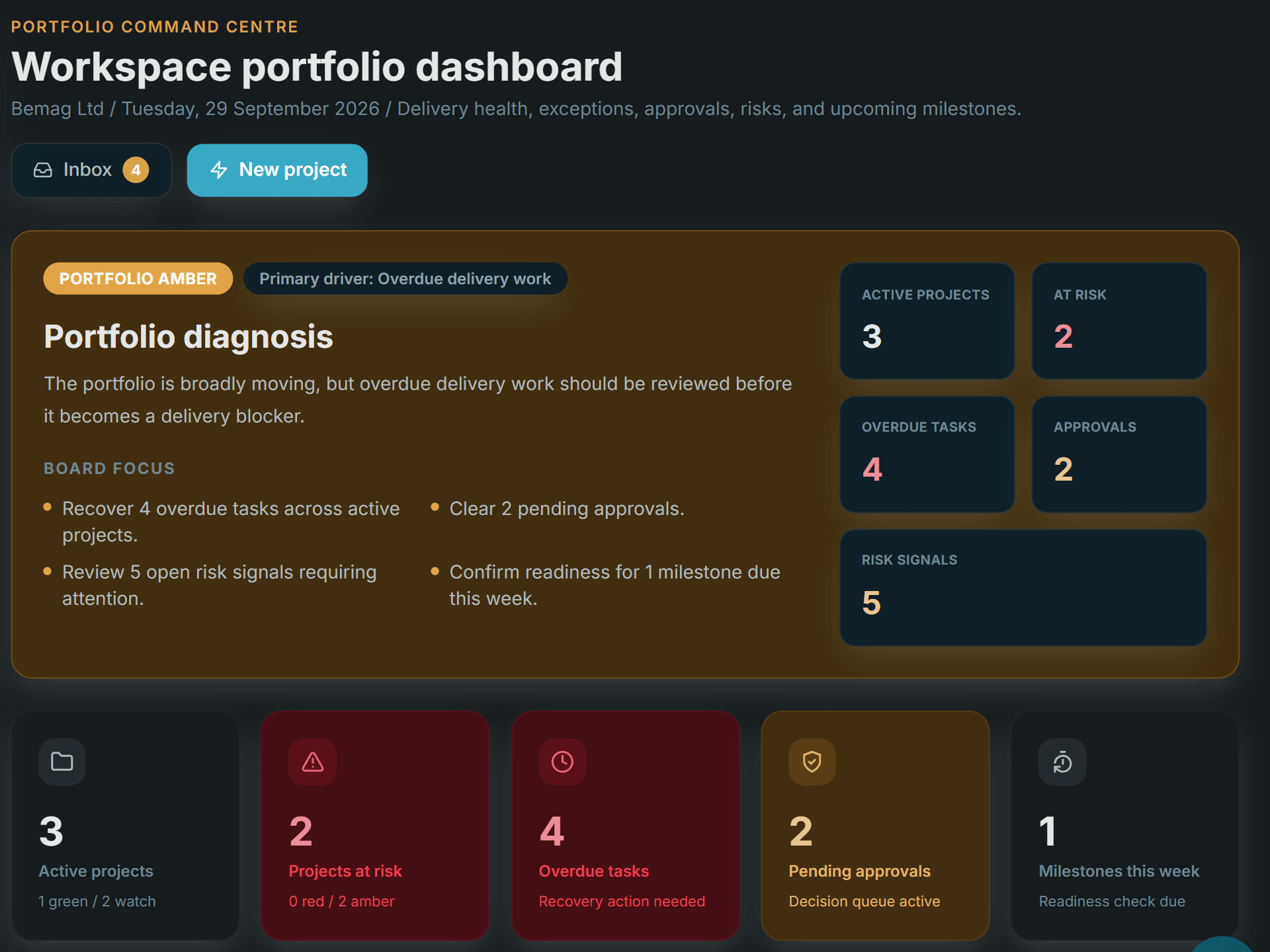Click the Inbox badge showing 4
Screen dimensions: 1270x952
point(136,170)
